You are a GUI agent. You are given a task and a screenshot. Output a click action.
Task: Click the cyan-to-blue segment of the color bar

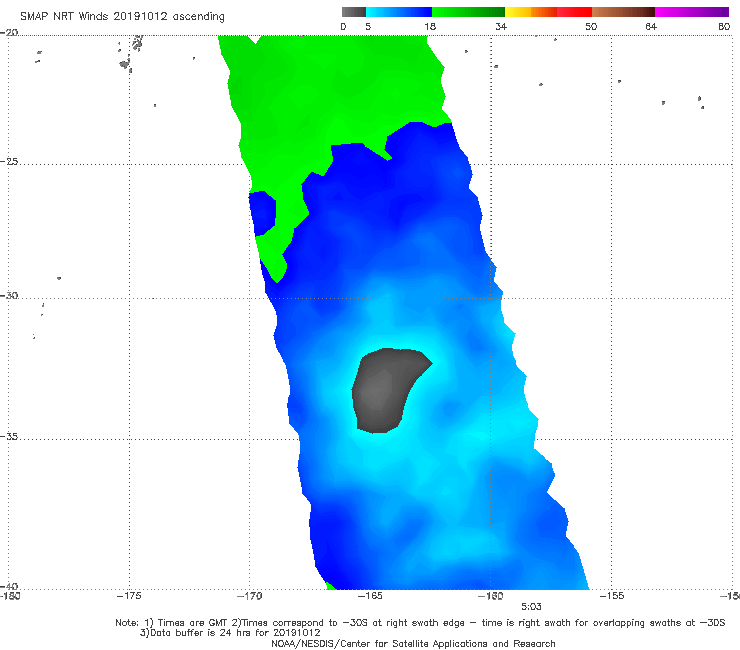click(399, 12)
